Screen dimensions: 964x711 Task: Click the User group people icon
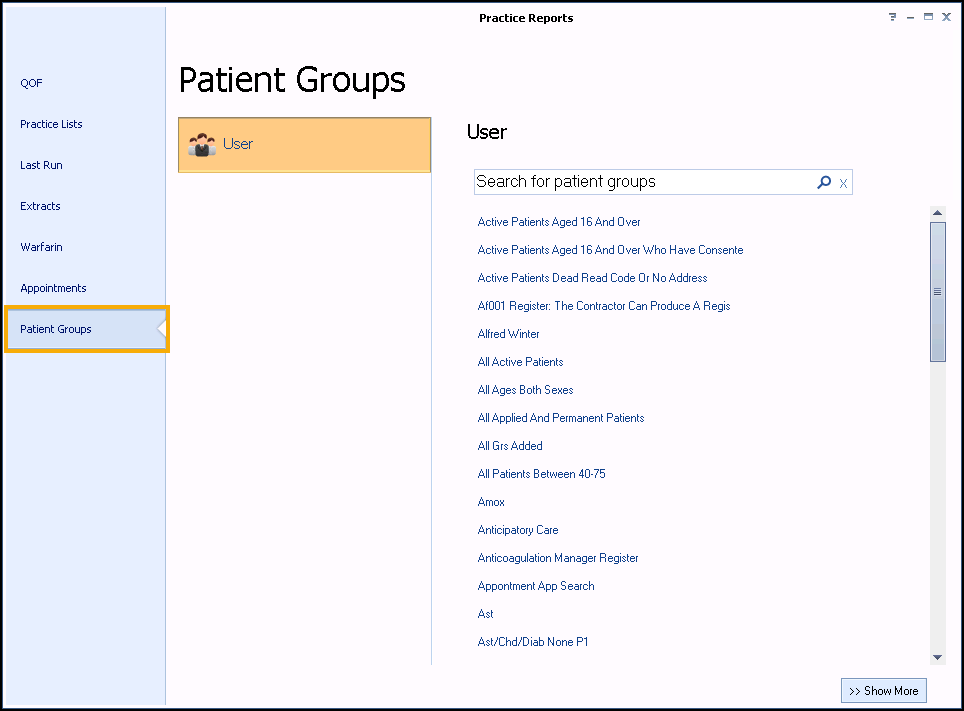[x=202, y=145]
